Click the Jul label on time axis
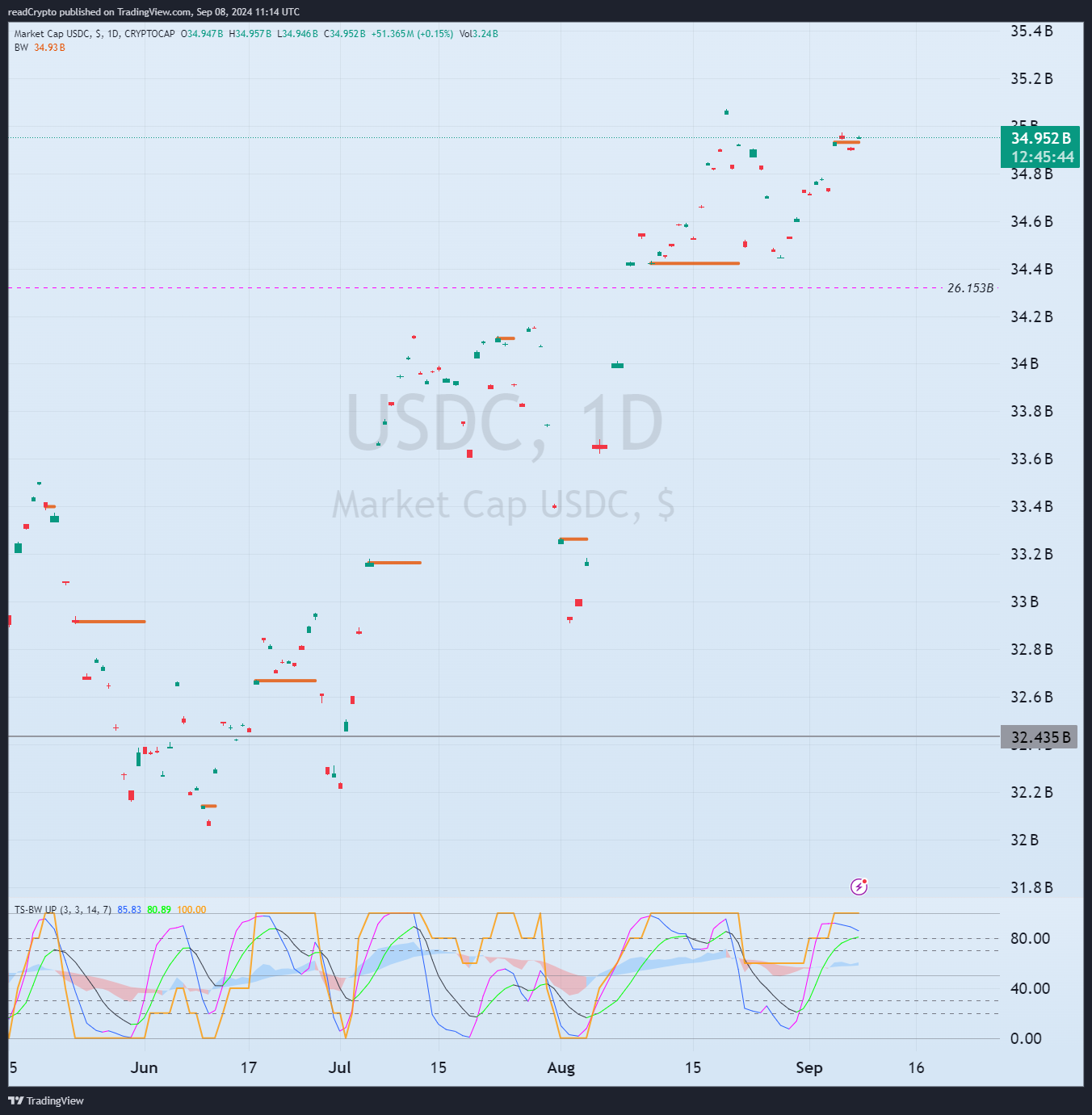Screen dimensions: 1092x1115 (340, 1067)
